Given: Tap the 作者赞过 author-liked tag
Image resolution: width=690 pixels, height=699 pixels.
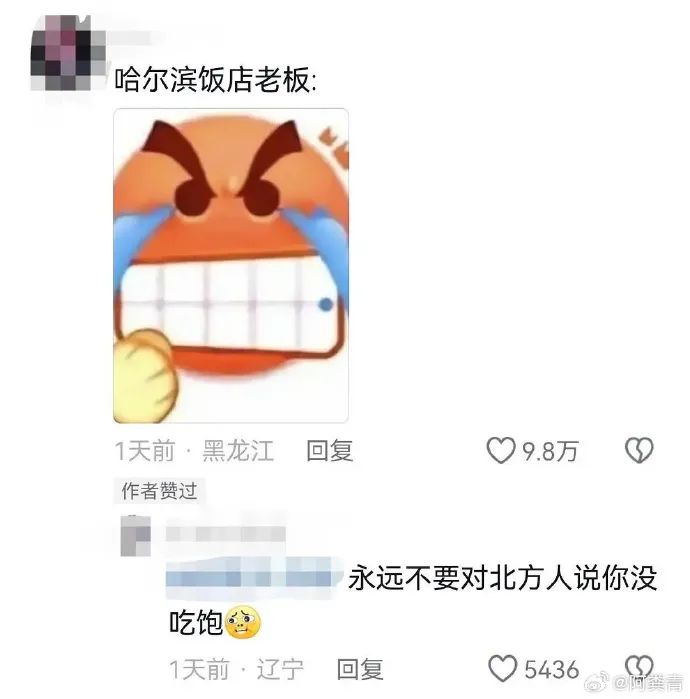Looking at the screenshot, I should 159,491.
